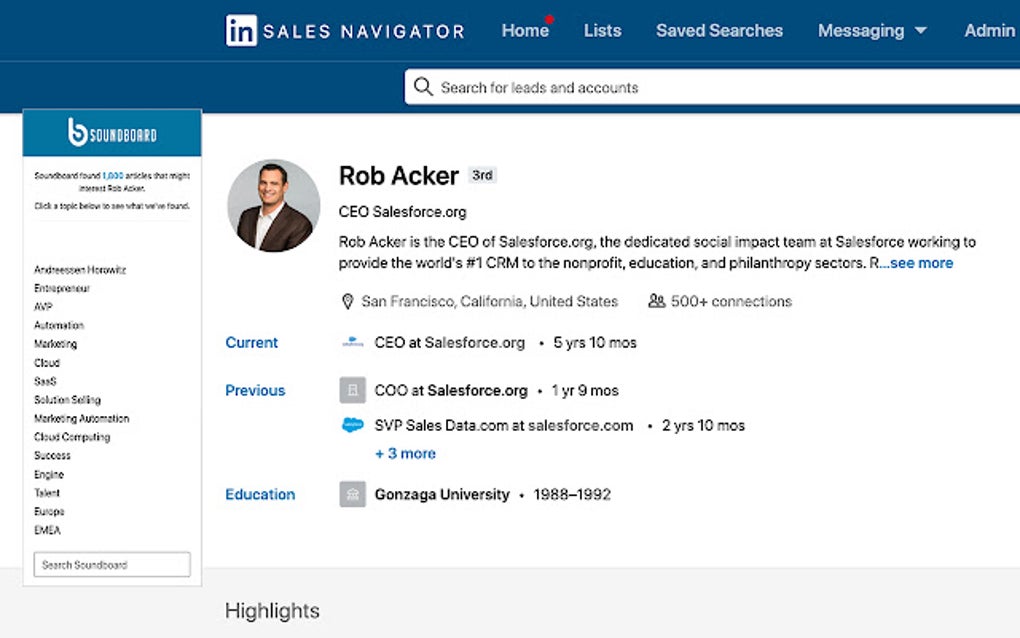
Task: Click the Salesforce.org logo beside CEO role
Action: point(353,343)
